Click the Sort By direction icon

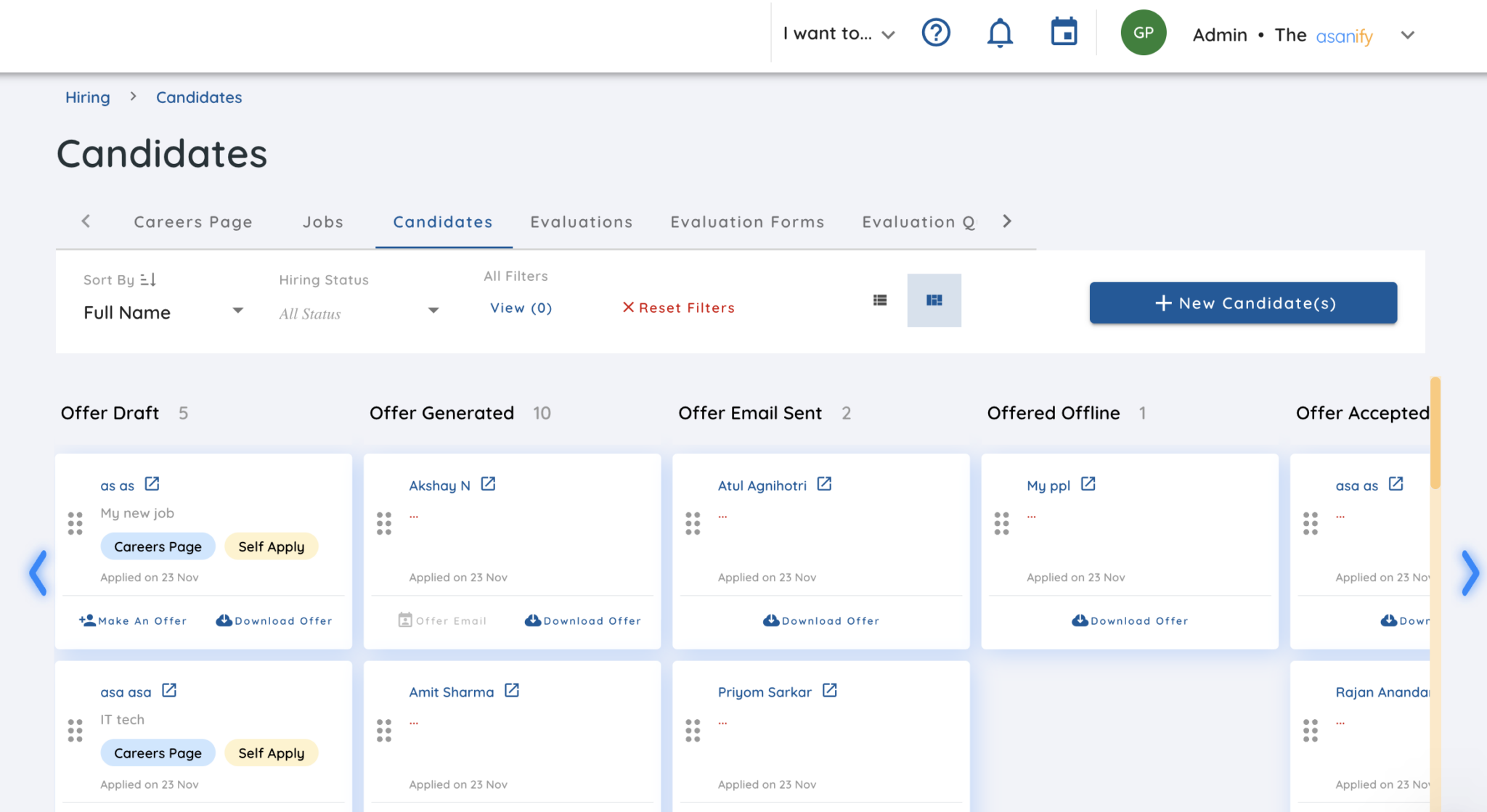click(x=149, y=279)
